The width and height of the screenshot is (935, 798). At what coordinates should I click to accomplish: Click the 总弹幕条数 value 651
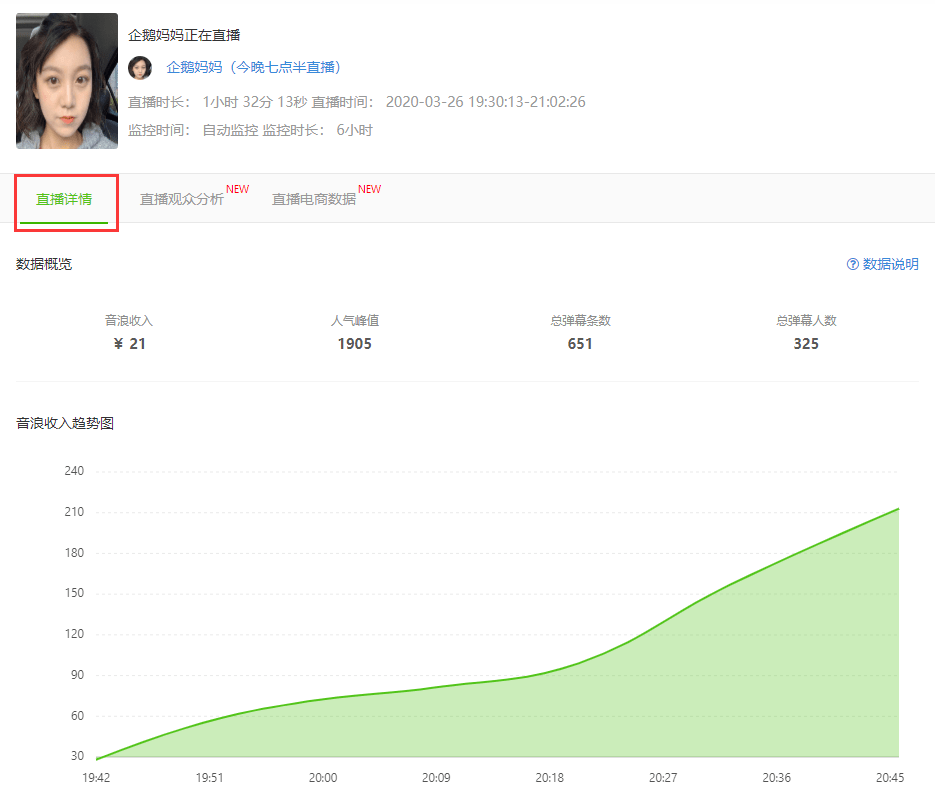click(x=580, y=344)
